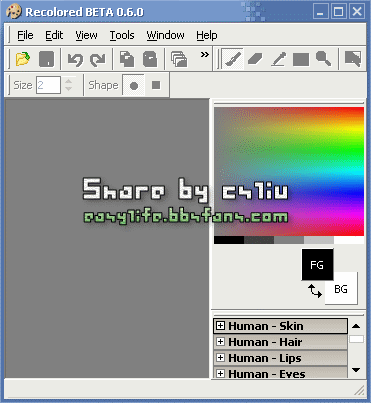Click into the Size input field
This screenshot has height=403, width=371.
pos(48,85)
